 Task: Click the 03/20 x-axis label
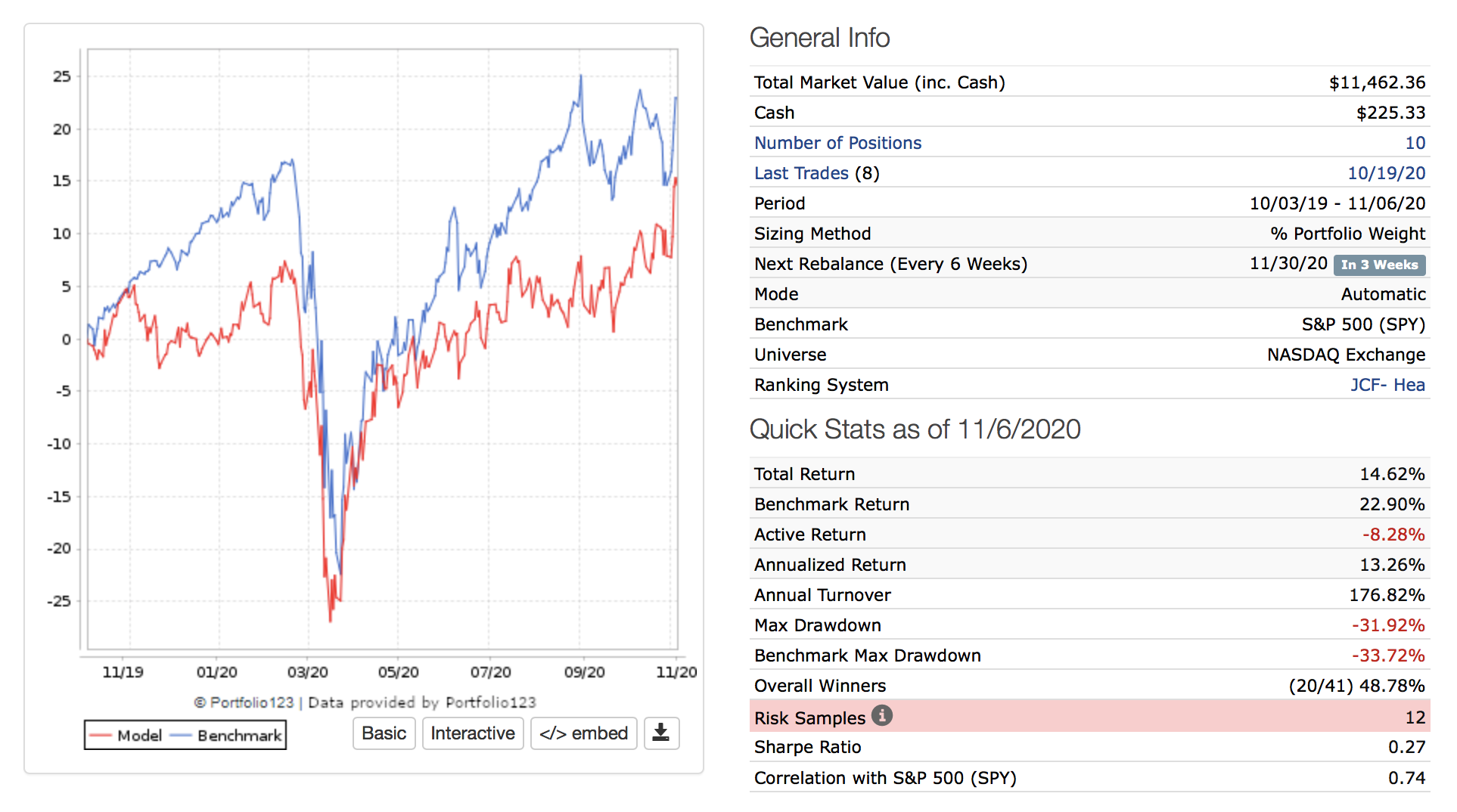tap(307, 672)
